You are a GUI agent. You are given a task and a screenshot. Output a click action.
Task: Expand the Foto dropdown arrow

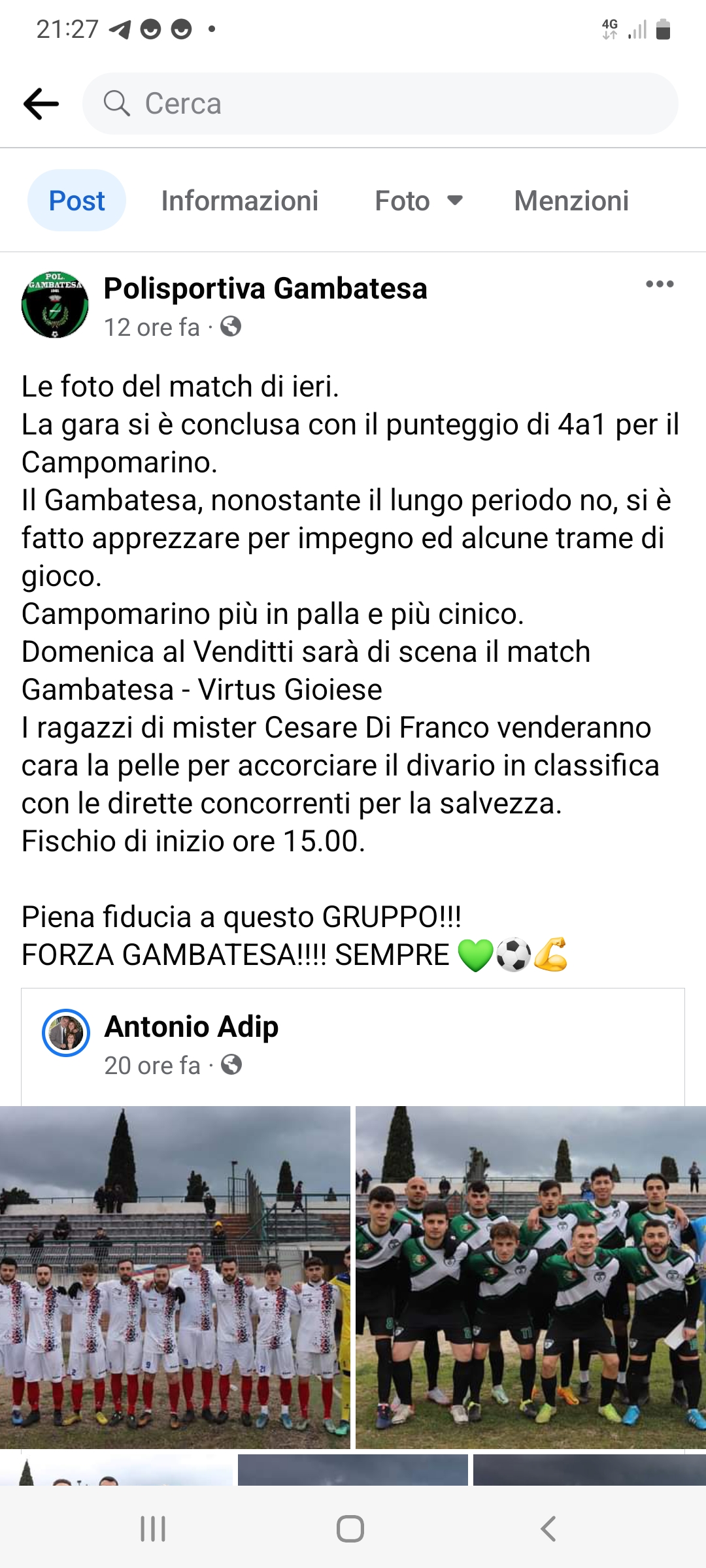[455, 201]
